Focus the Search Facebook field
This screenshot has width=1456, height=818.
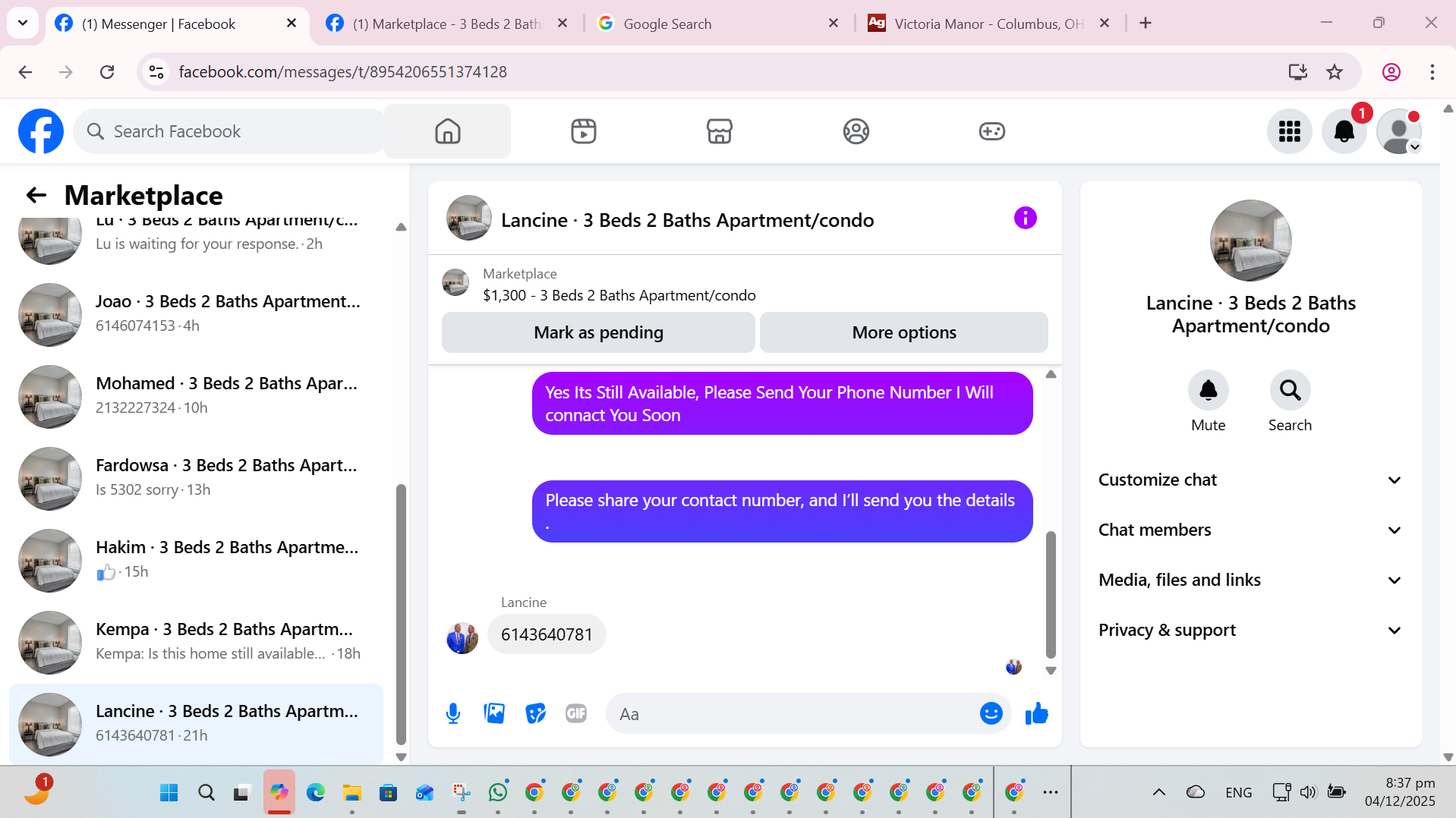pyautogui.click(x=232, y=131)
